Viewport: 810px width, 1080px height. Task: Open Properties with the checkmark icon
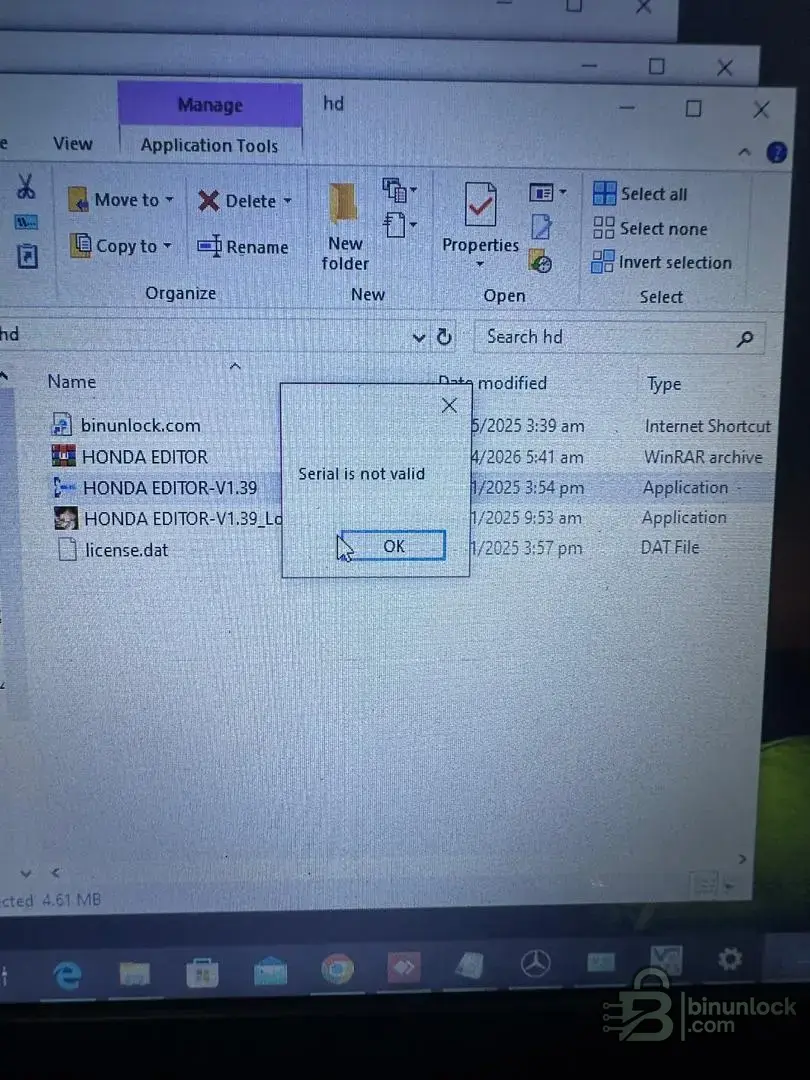481,206
